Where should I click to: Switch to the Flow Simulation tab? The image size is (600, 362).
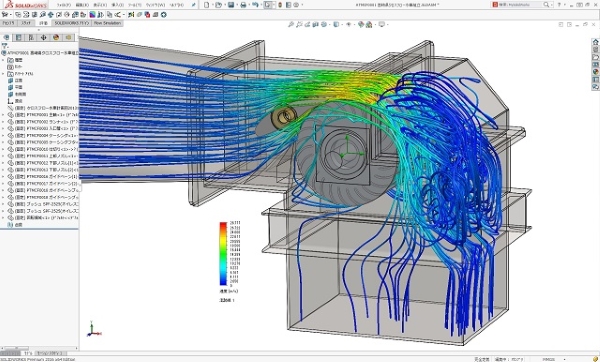108,23
